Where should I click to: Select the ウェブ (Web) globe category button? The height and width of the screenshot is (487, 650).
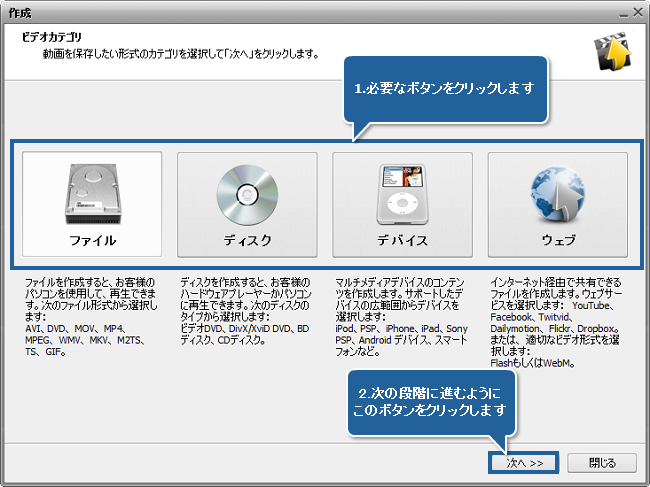(558, 204)
